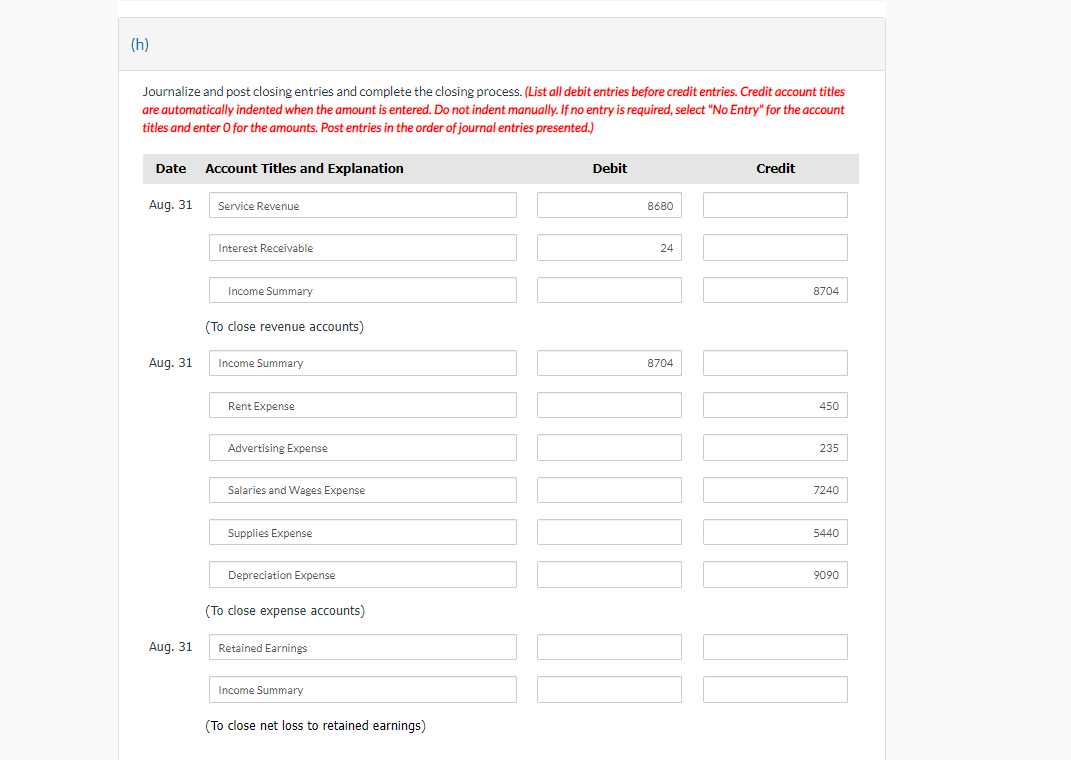Open the Interest Receivable account title dropdown
The image size is (1071, 760).
pyautogui.click(x=362, y=247)
